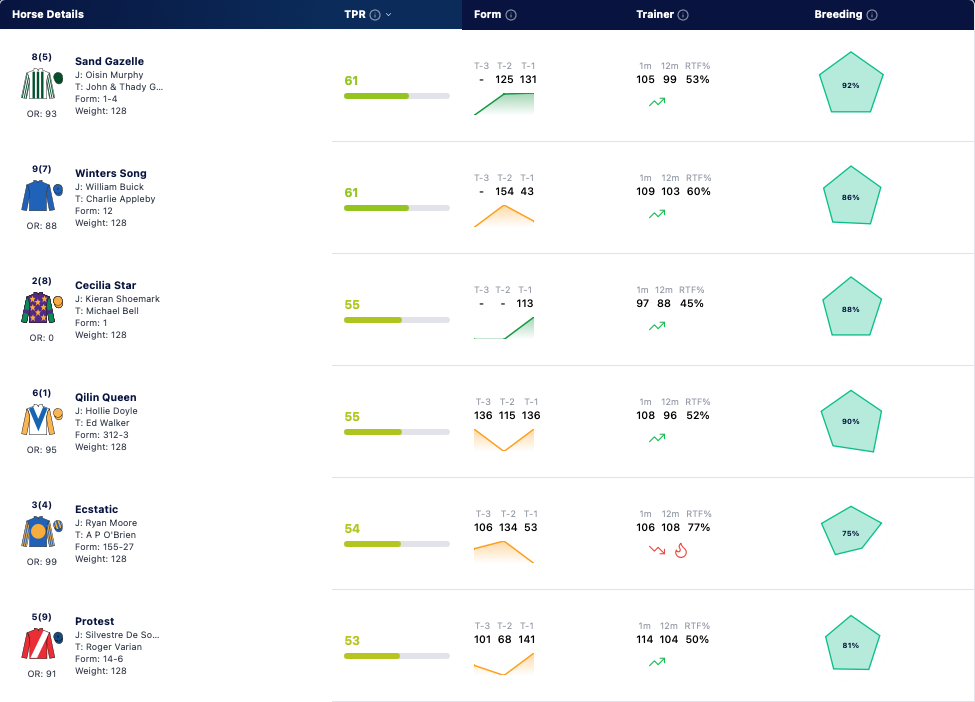Click the Breeding column info icon
This screenshot has width=975, height=702.
[x=872, y=15]
